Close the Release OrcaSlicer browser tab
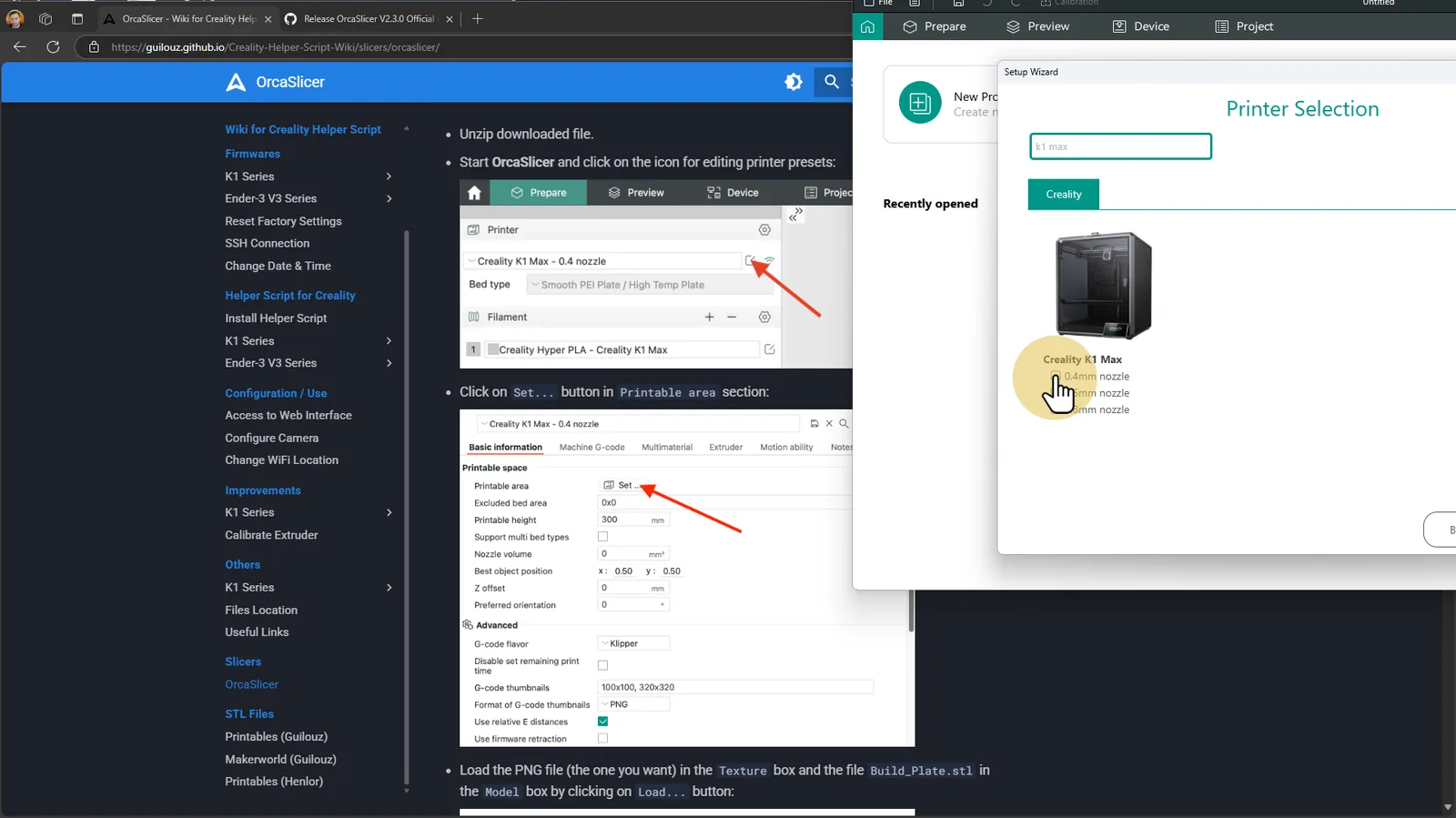 pos(450,18)
